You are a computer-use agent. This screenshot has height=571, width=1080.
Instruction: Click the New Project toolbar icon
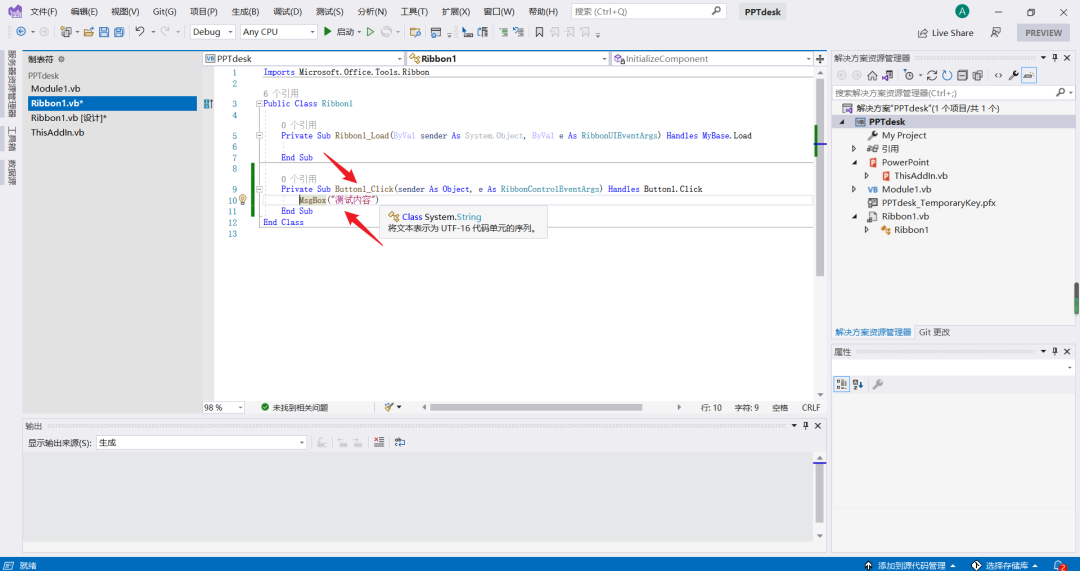click(66, 32)
